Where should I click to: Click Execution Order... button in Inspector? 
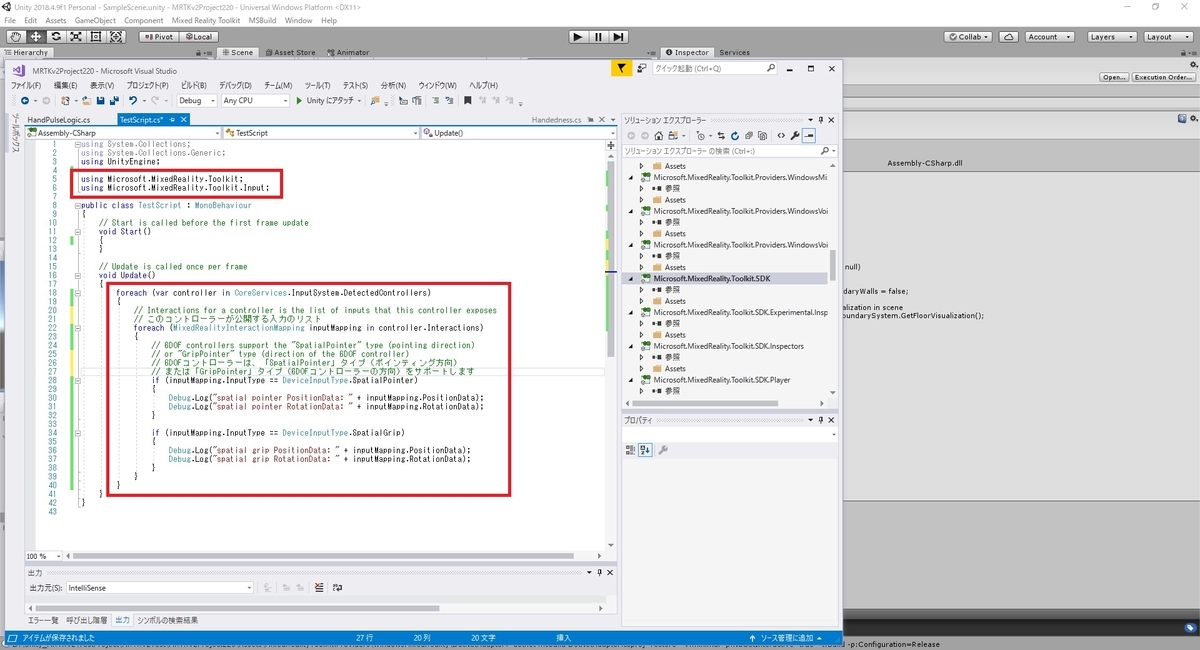pos(1163,77)
